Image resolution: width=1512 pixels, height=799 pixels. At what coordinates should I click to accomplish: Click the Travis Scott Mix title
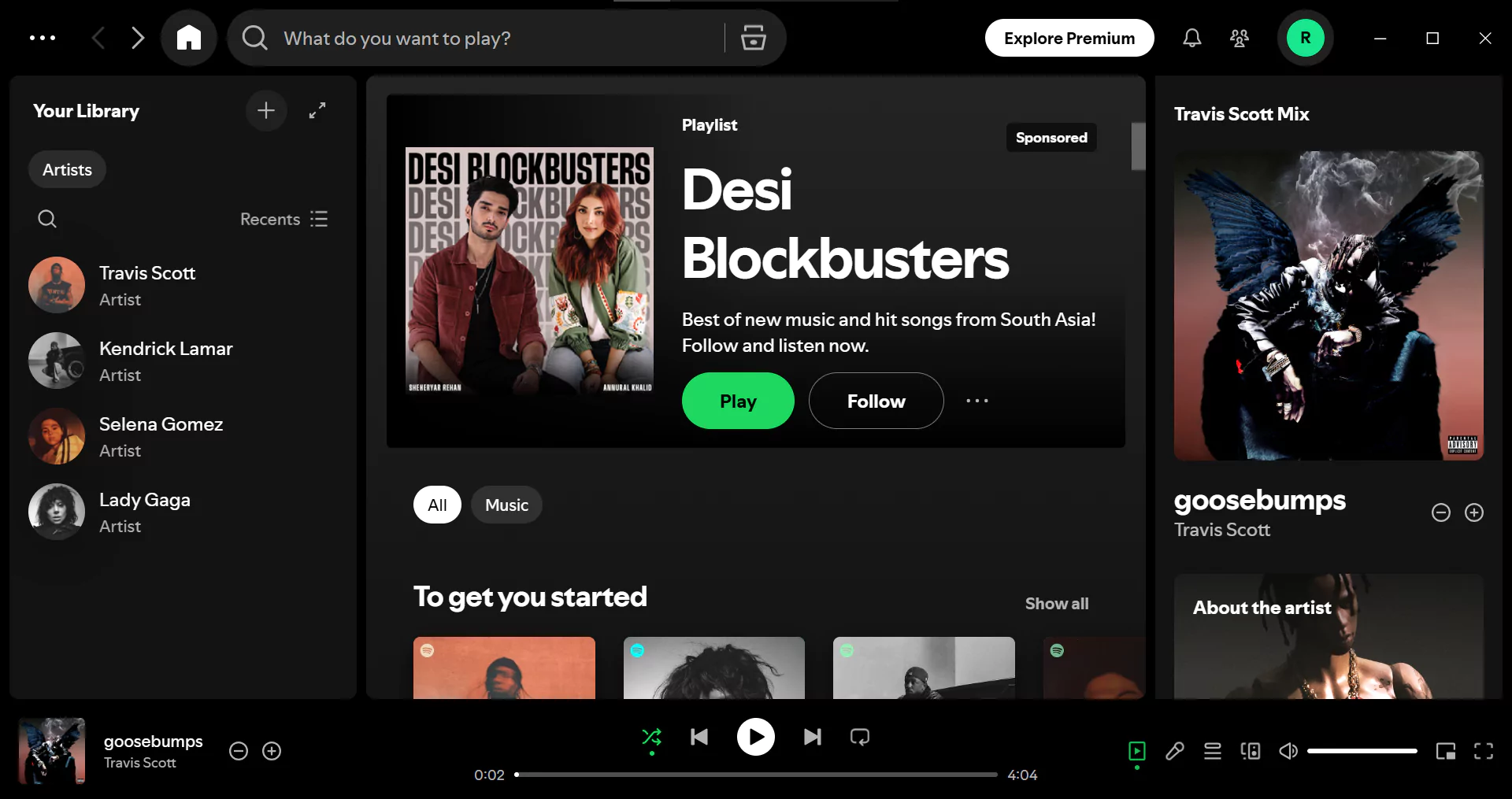pos(1241,114)
